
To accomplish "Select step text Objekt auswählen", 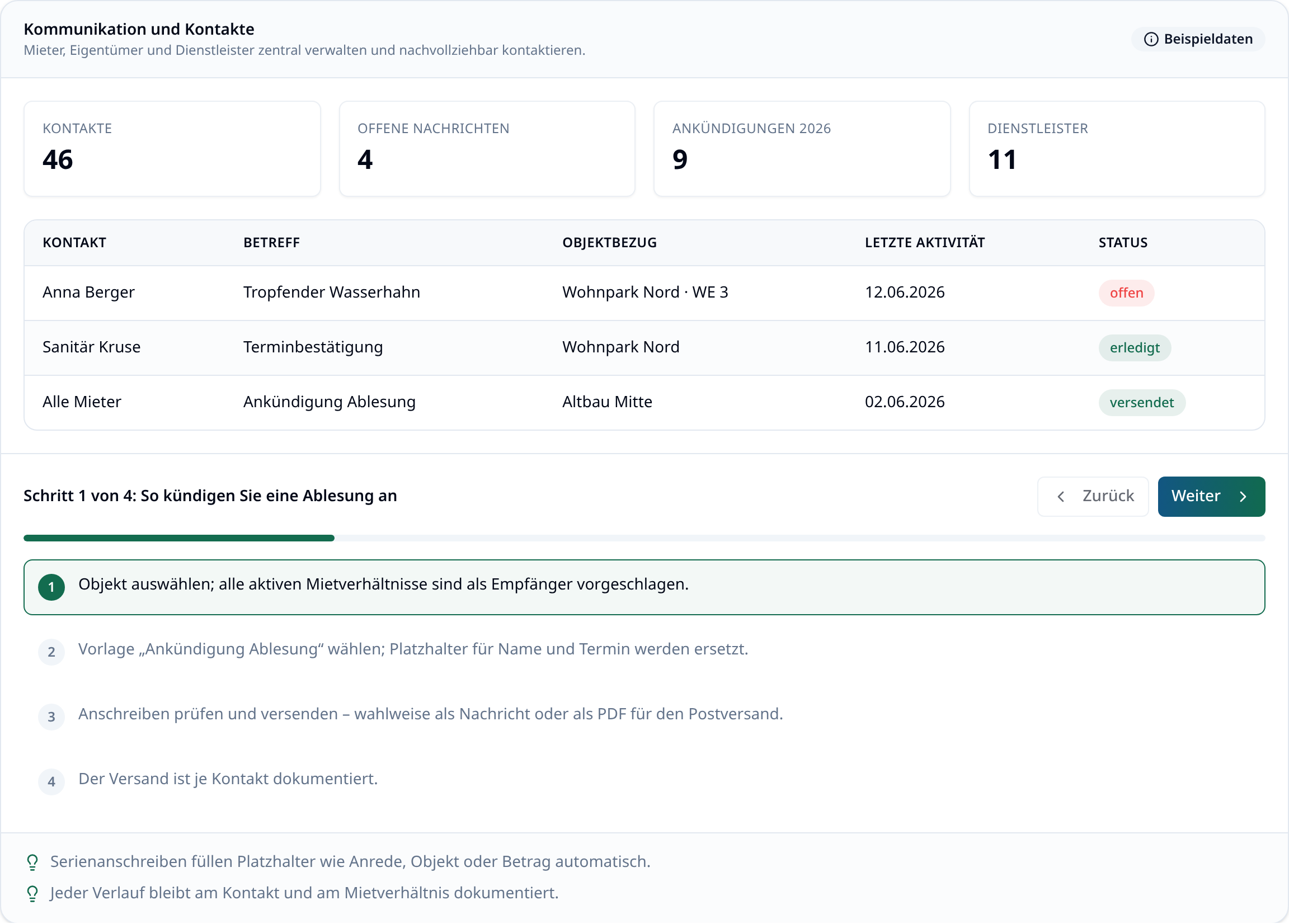I will [x=384, y=584].
